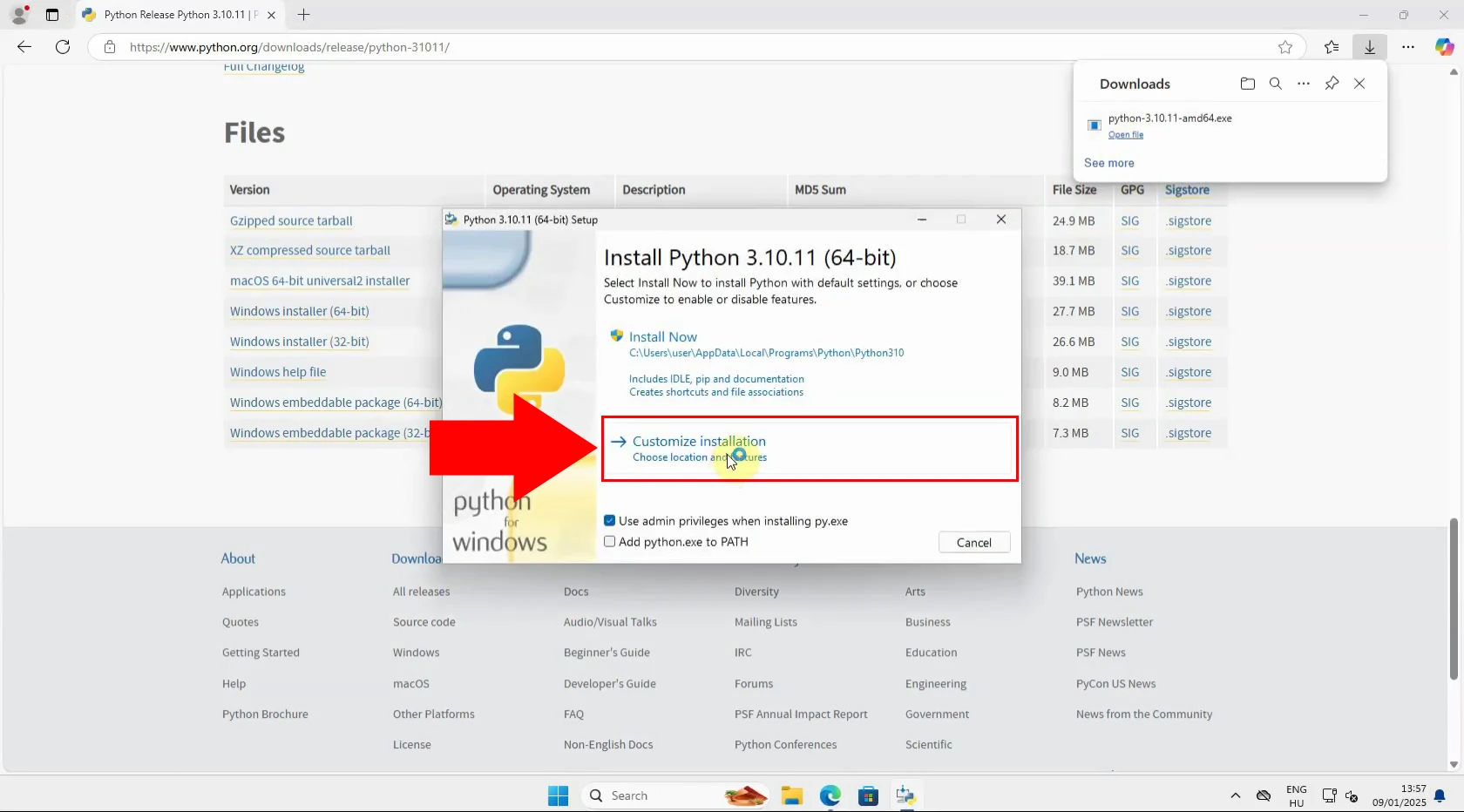The width and height of the screenshot is (1464, 812).
Task: Click Open file under python-3.10.11-amd64.exe
Action: click(1126, 135)
